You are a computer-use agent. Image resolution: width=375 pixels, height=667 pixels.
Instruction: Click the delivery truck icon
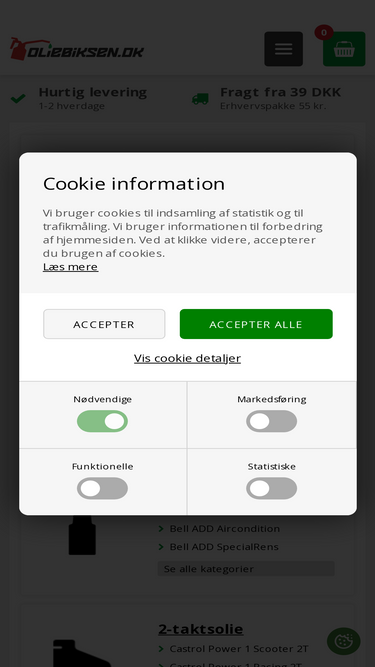click(200, 99)
